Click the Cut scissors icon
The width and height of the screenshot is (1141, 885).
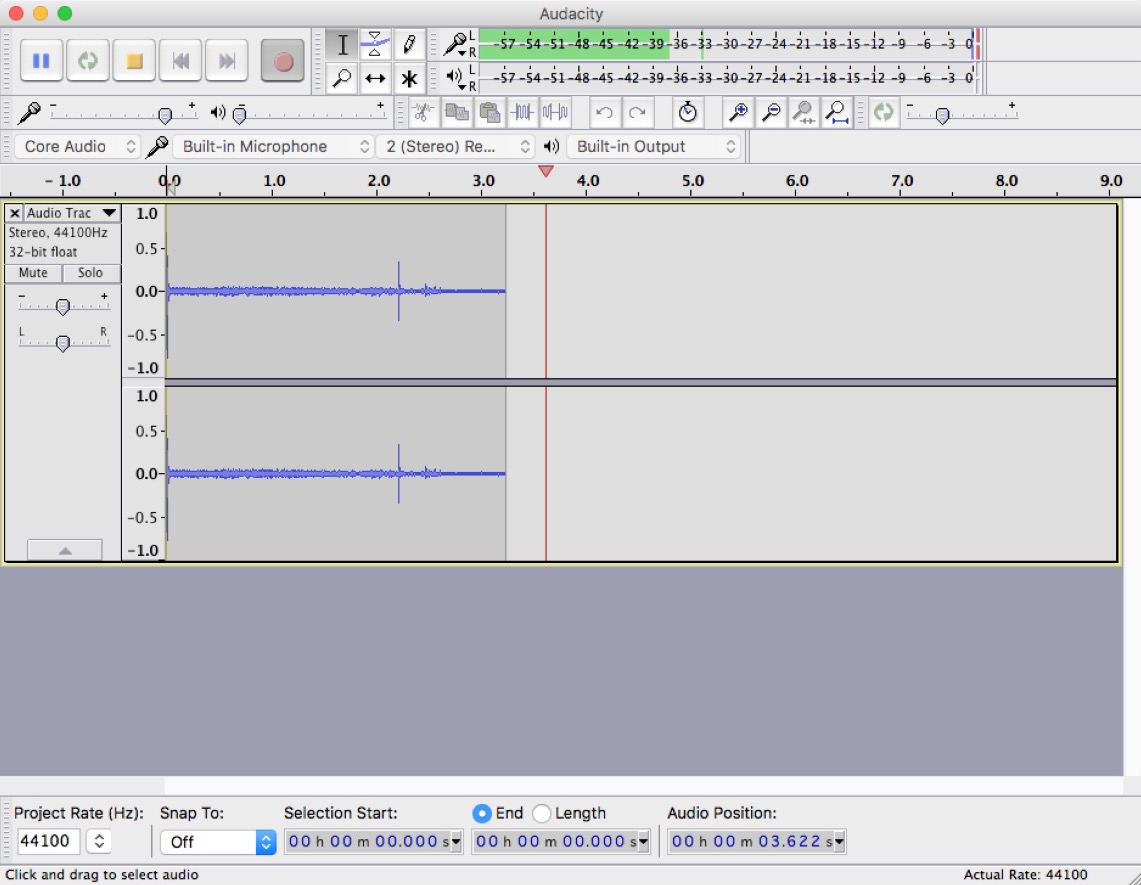point(423,113)
